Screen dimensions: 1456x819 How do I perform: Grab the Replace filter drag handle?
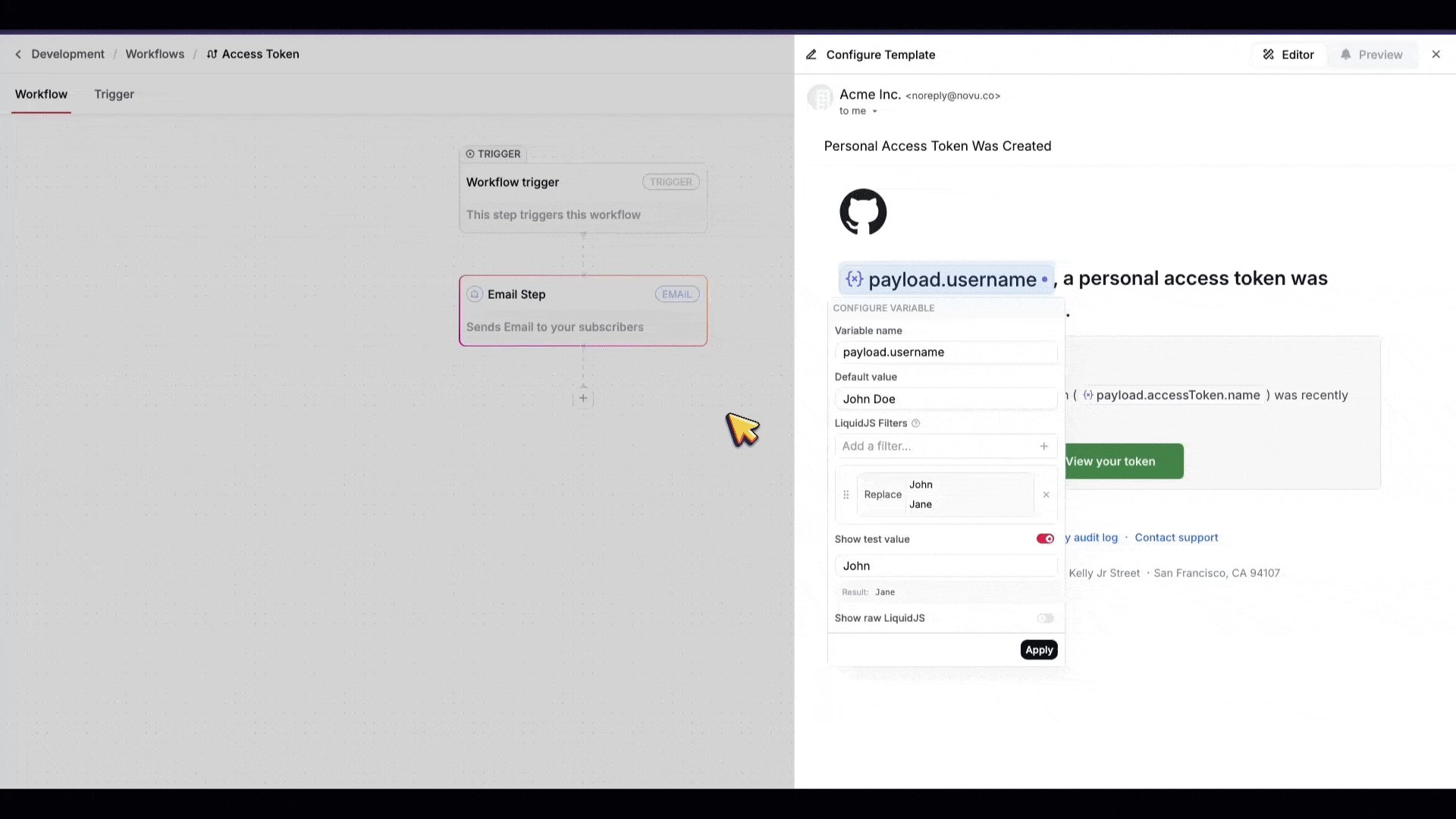pos(846,495)
